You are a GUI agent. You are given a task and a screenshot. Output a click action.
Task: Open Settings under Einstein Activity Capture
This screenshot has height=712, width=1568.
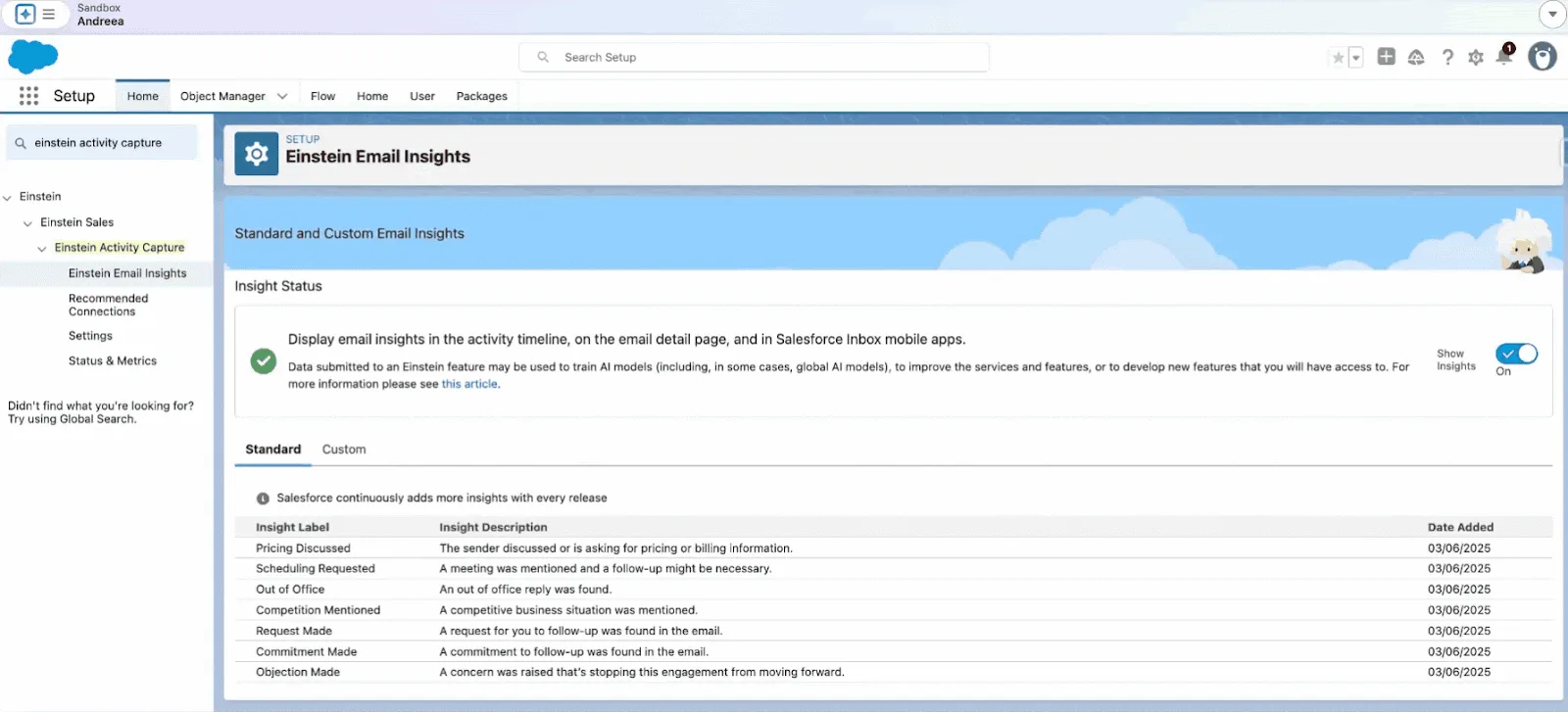click(x=90, y=336)
